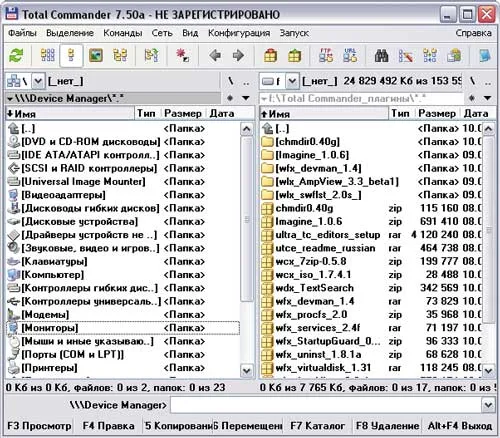Image resolution: width=500 pixels, height=438 pixels.
Task: Click the F8 Удаление button
Action: pyautogui.click(x=387, y=426)
